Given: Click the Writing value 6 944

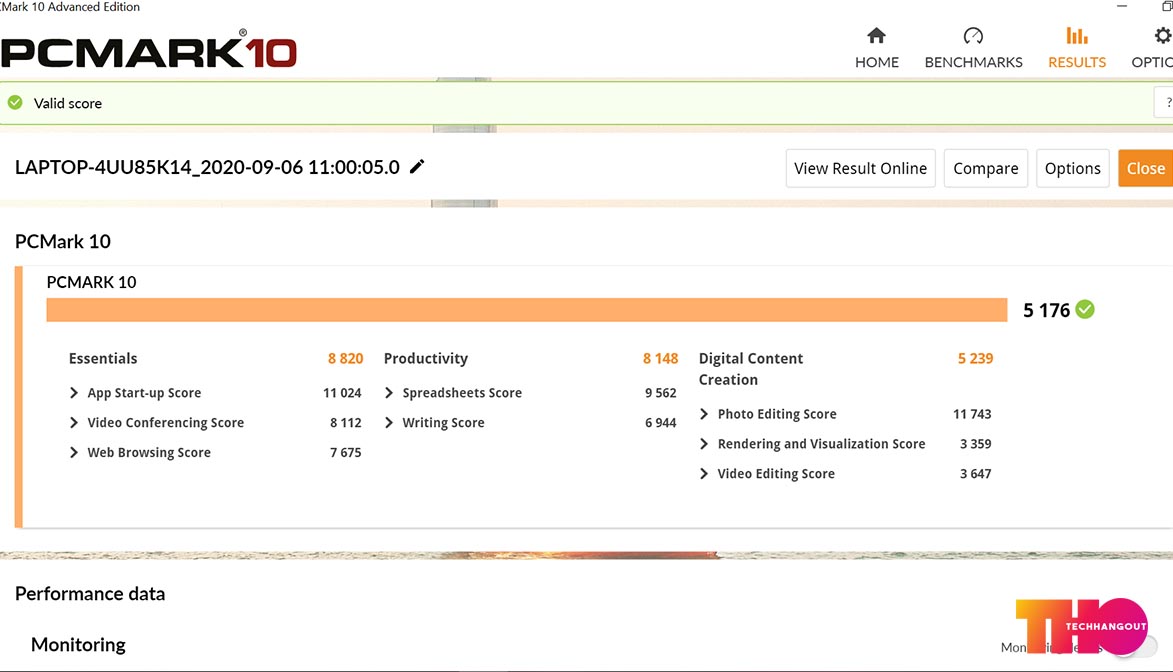Looking at the screenshot, I should point(661,423).
